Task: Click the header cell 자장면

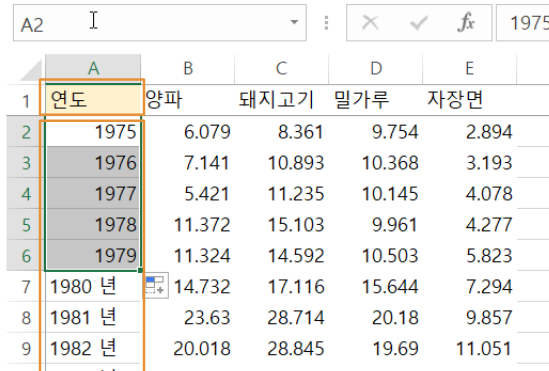Action: 470,100
